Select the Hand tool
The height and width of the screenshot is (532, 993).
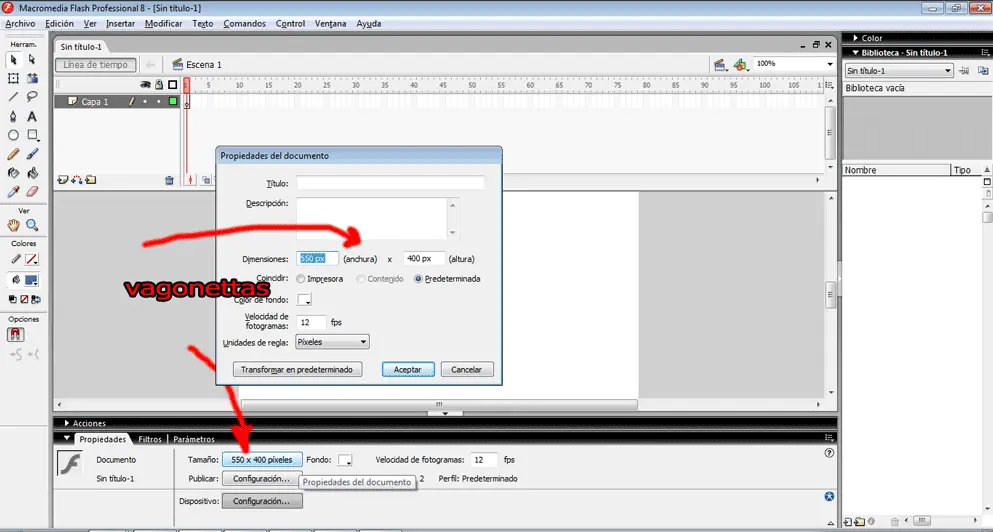coord(13,225)
